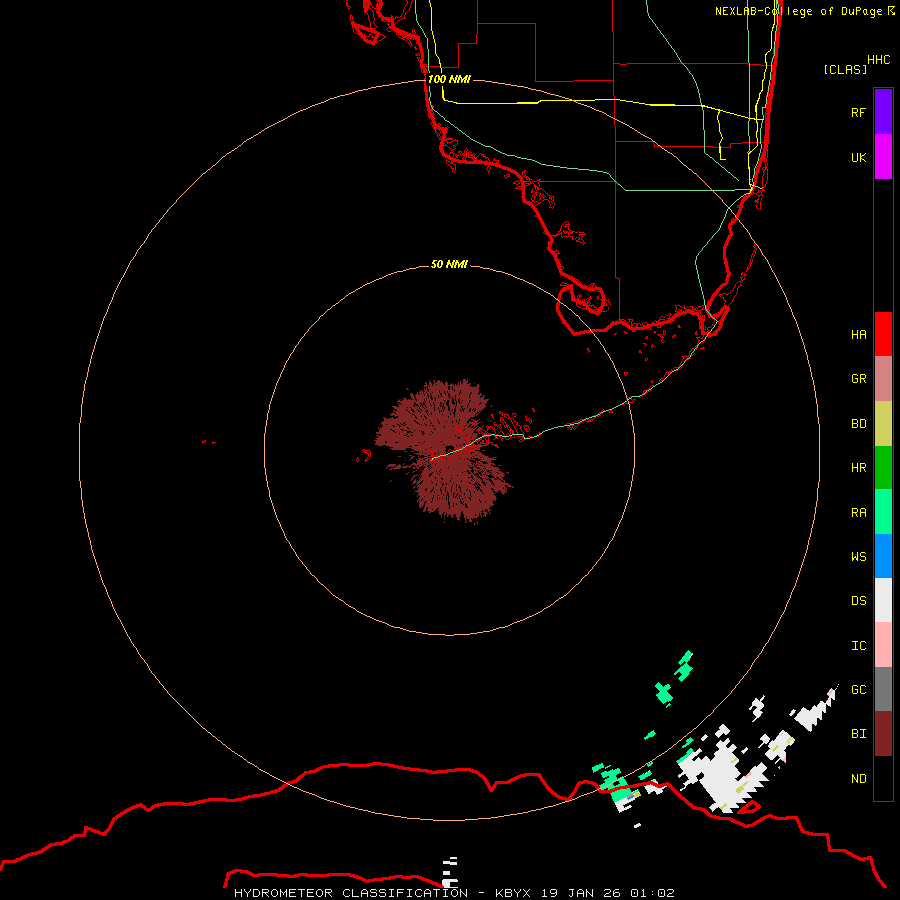
Task: Click the 19 JAN 26 date text
Action: (x=581, y=893)
